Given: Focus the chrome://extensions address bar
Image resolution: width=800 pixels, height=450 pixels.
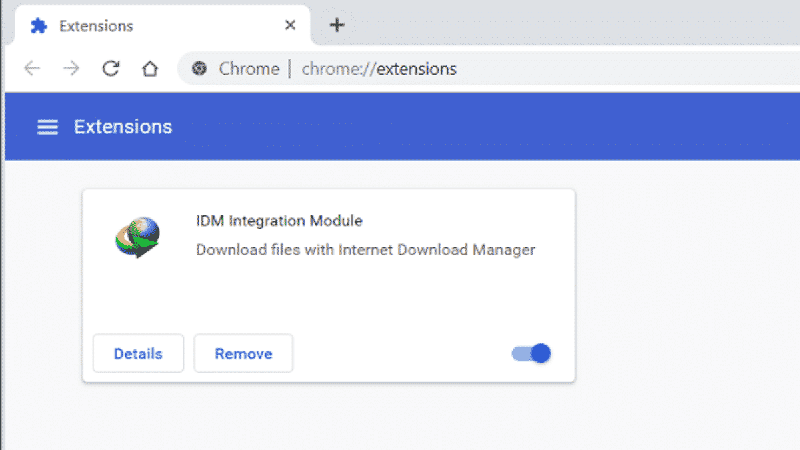Looking at the screenshot, I should tap(490, 69).
